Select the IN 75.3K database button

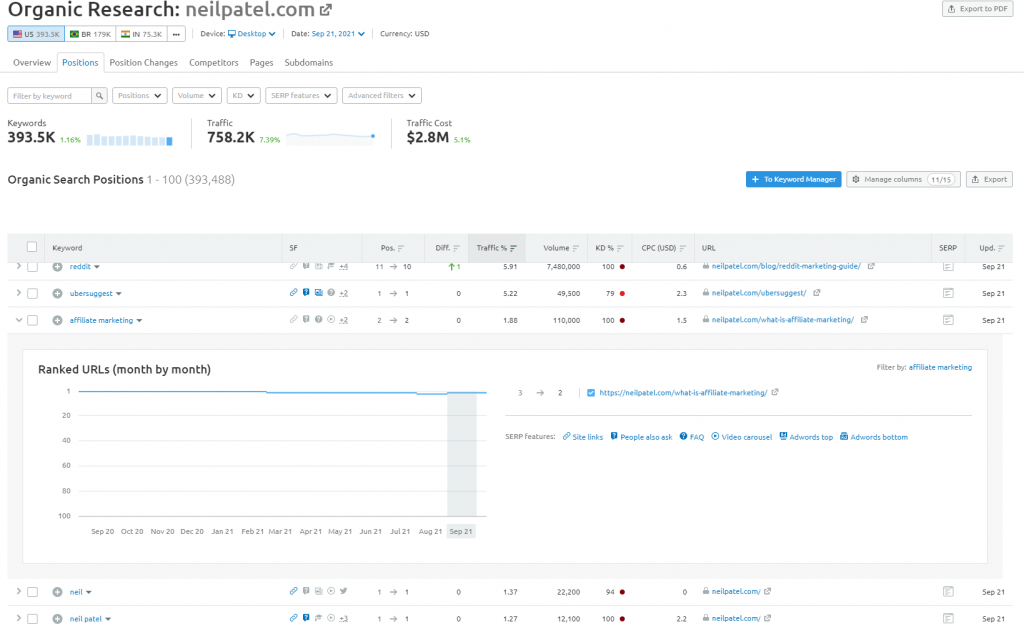pyautogui.click(x=141, y=34)
